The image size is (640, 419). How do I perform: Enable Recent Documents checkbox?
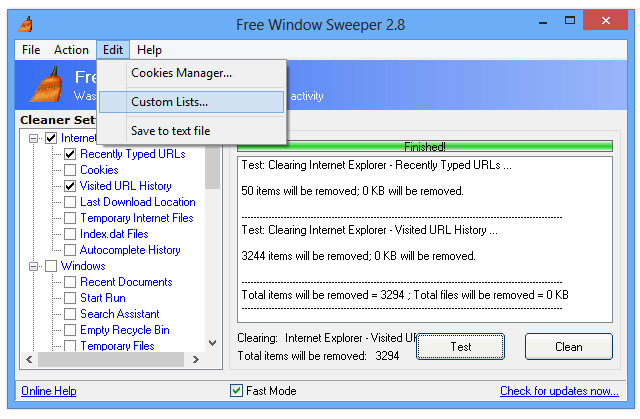[70, 282]
